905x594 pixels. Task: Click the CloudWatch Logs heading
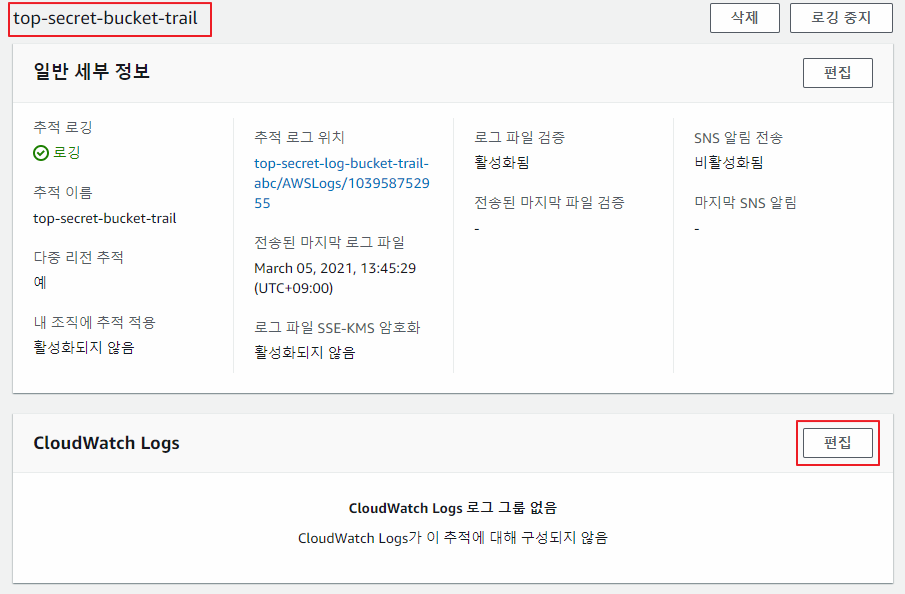pos(107,443)
